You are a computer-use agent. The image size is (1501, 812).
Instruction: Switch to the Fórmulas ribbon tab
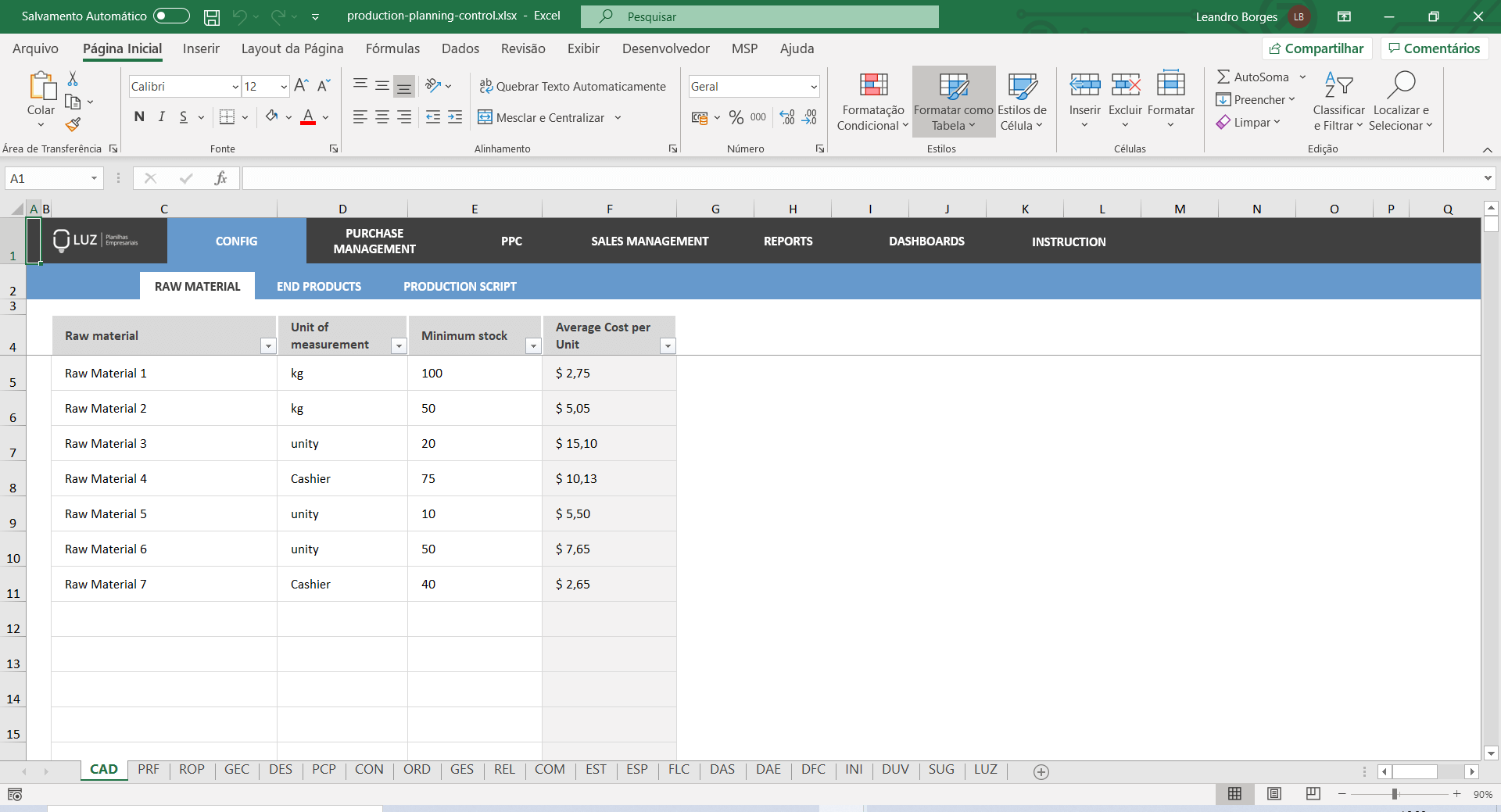[393, 48]
